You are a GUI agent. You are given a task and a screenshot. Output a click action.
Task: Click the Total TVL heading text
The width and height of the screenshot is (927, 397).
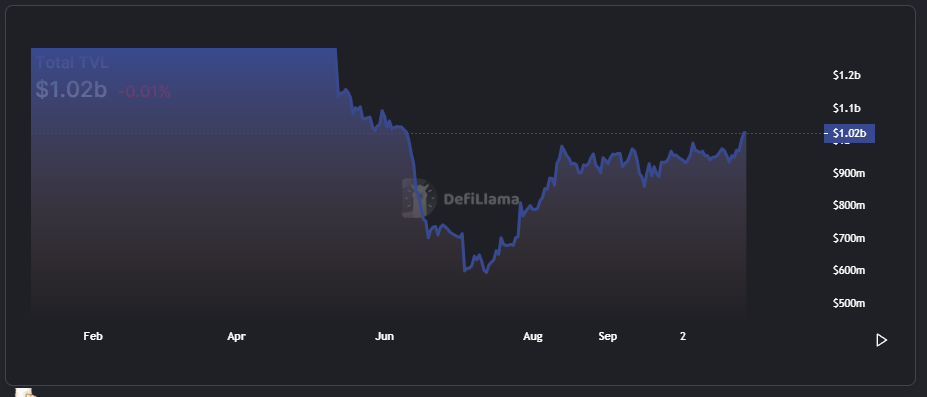click(72, 63)
